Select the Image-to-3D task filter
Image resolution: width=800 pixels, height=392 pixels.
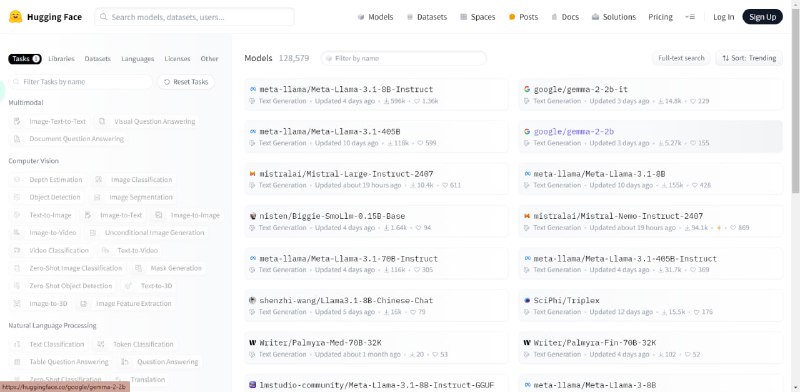tap(40, 304)
